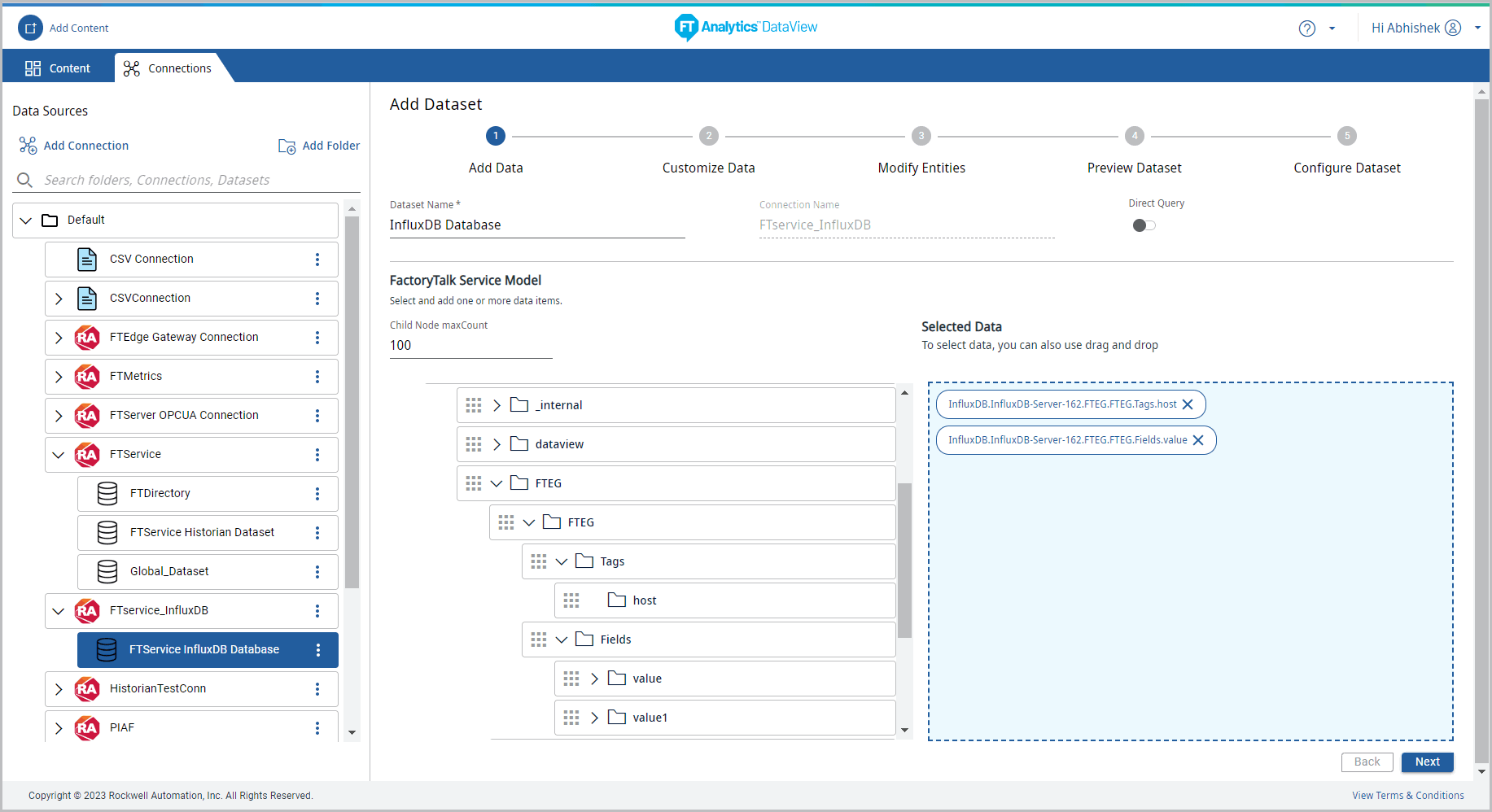Click the Add Folder icon
1492x812 pixels.
287,146
